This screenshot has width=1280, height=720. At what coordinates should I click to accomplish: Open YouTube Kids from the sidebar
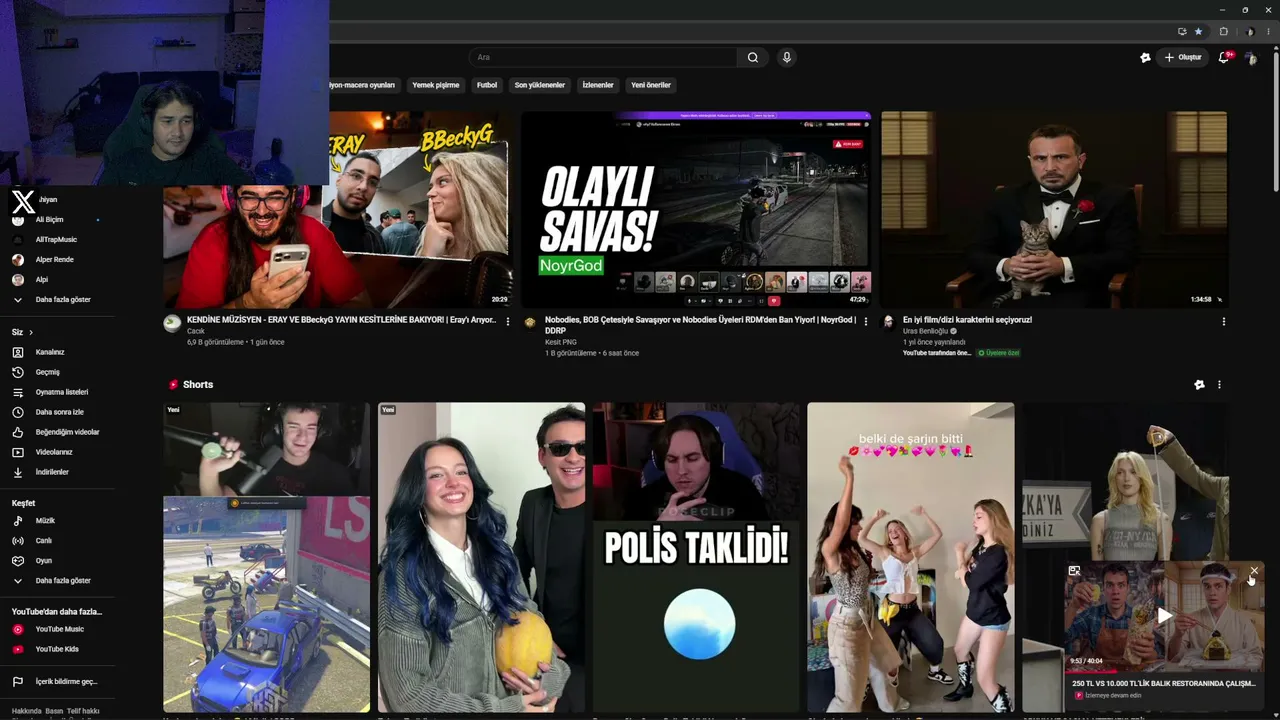coord(57,649)
